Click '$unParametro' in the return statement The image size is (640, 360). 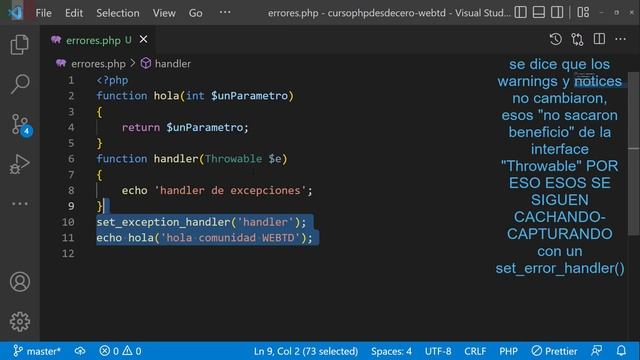204,127
